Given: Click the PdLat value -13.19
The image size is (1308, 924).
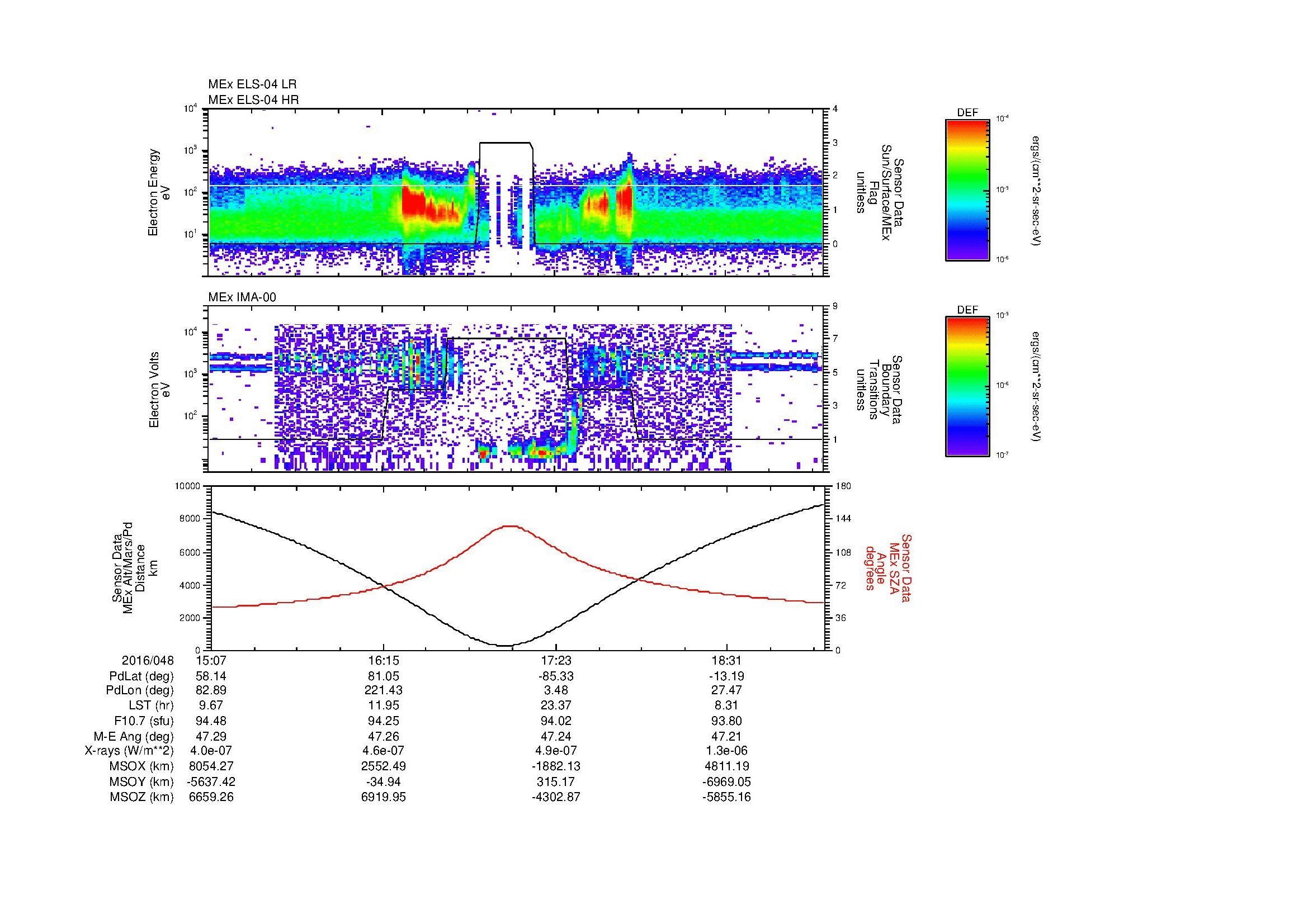Looking at the screenshot, I should tap(726, 676).
